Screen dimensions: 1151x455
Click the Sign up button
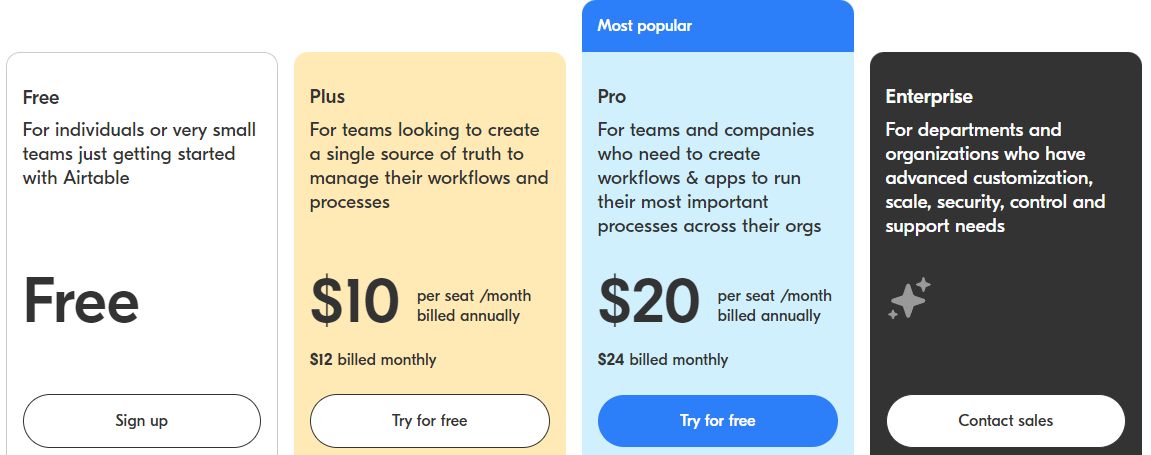[142, 421]
